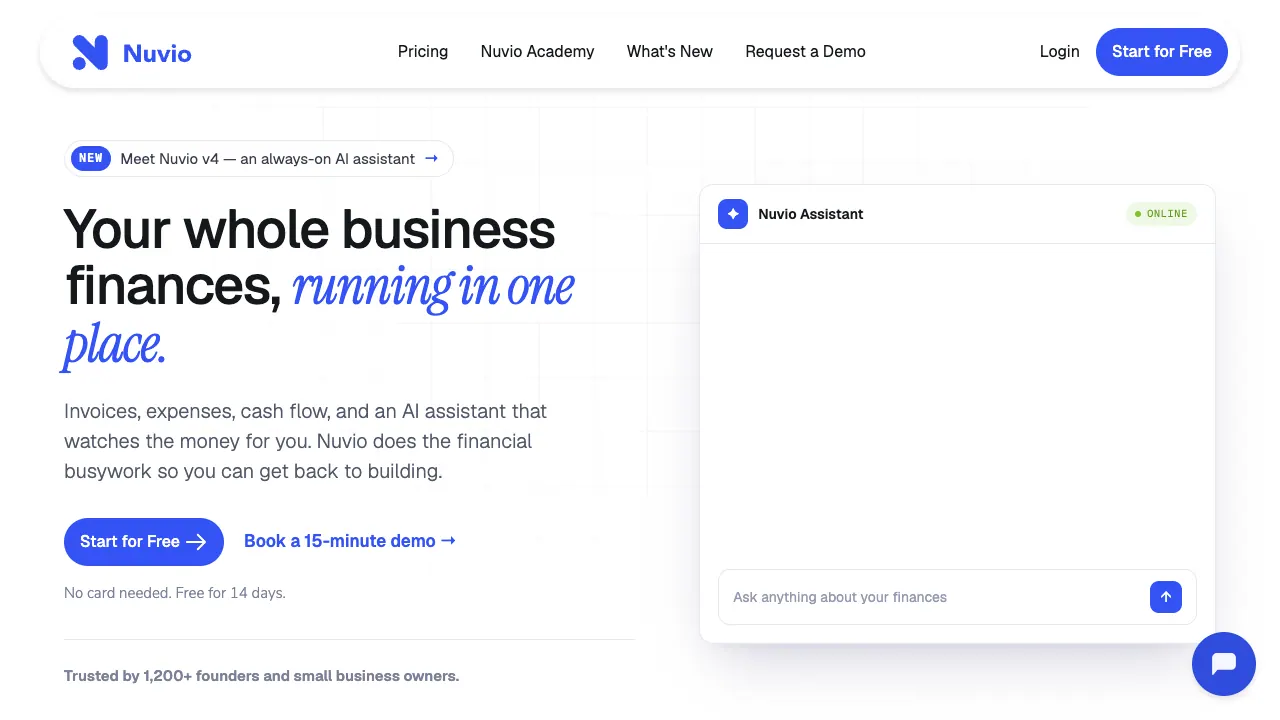Open the Pricing page

click(423, 52)
